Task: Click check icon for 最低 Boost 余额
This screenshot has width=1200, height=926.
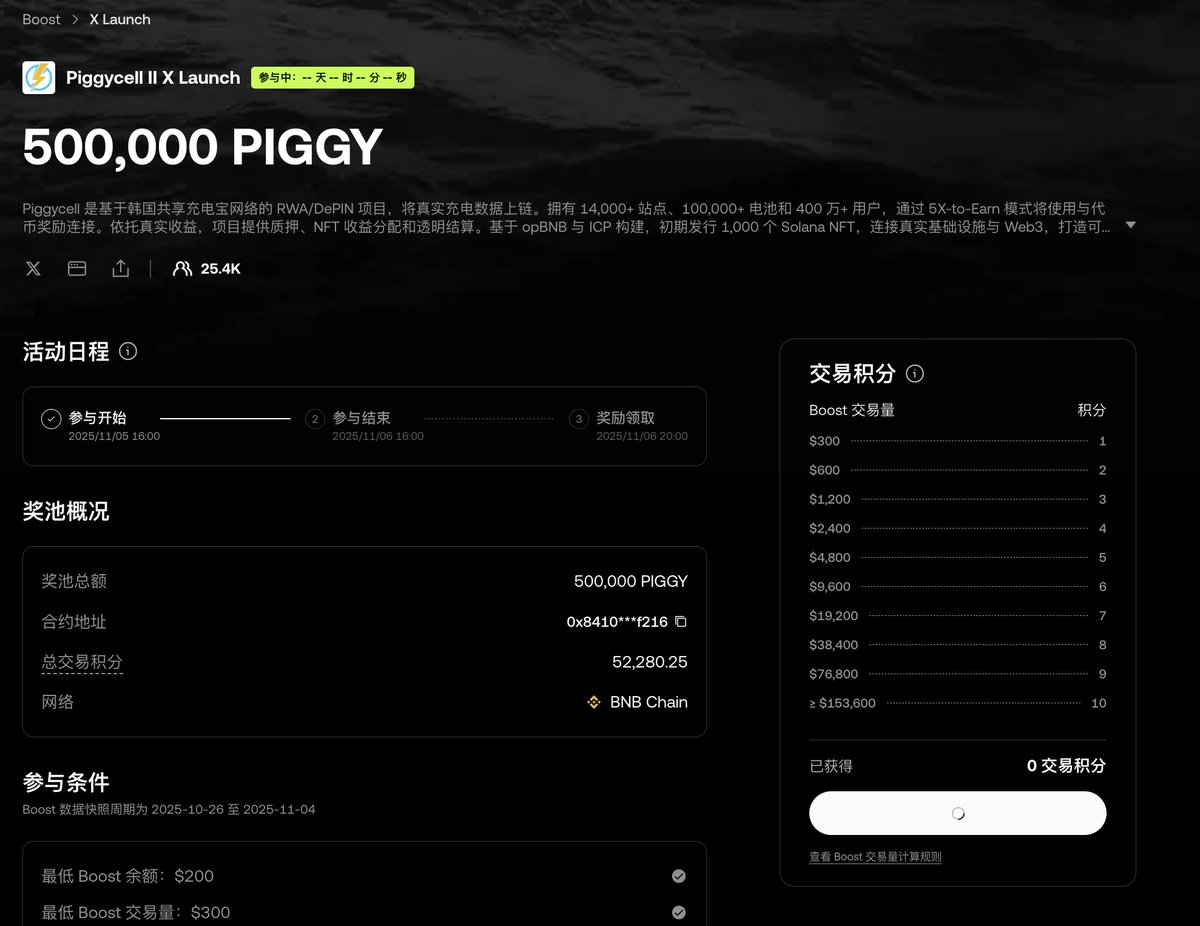Action: [x=679, y=876]
